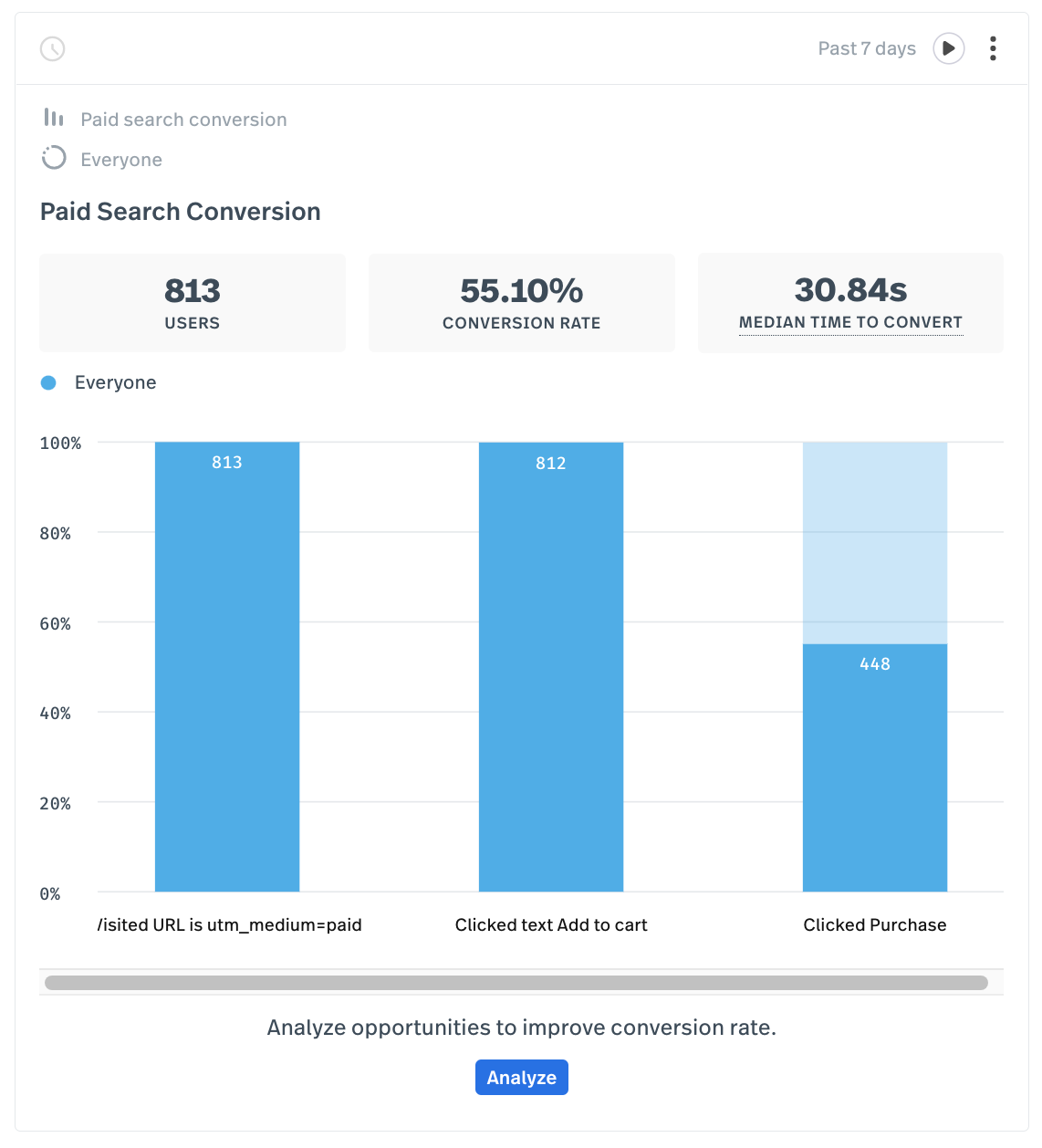Click the play button to run the query

pos(948,48)
